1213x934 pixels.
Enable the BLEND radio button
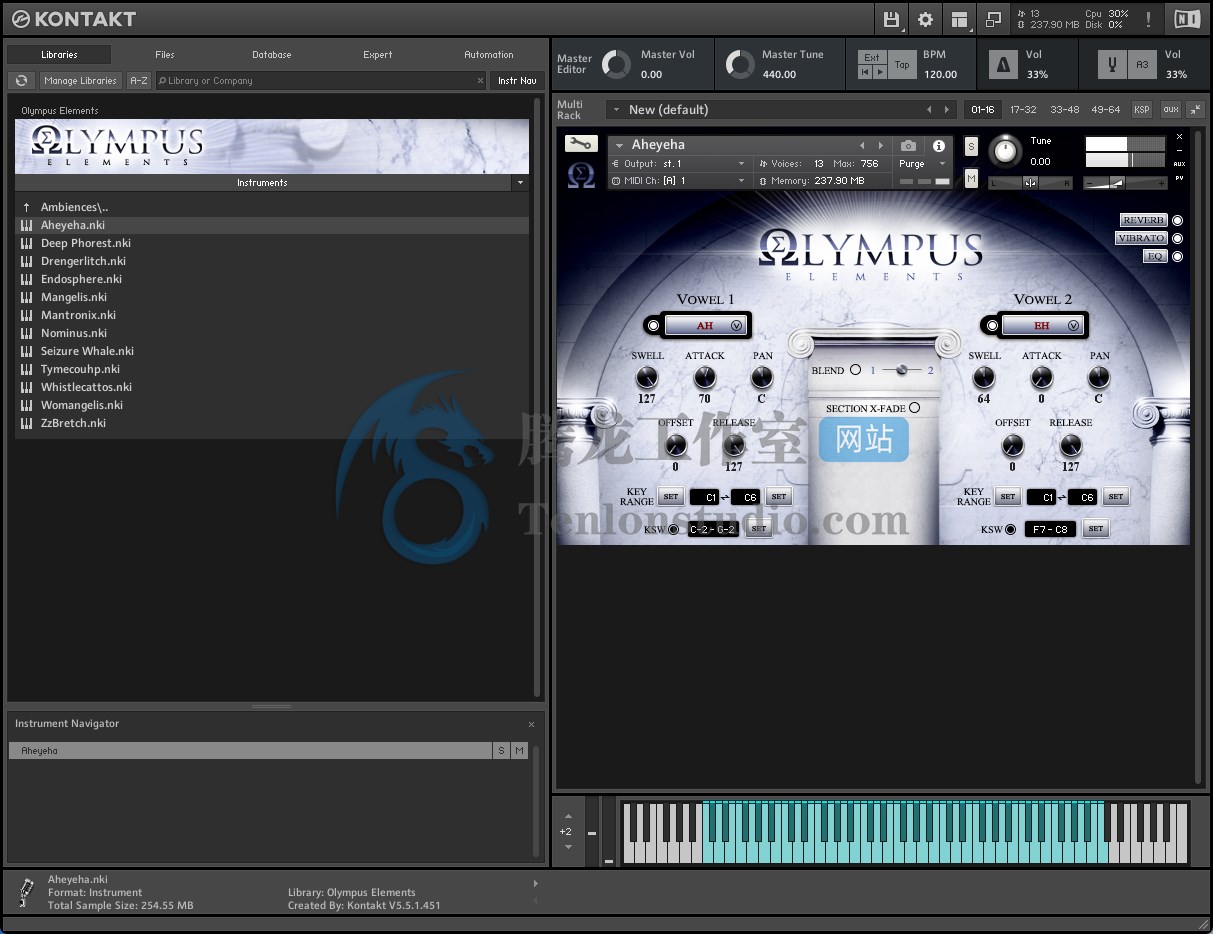pos(855,370)
